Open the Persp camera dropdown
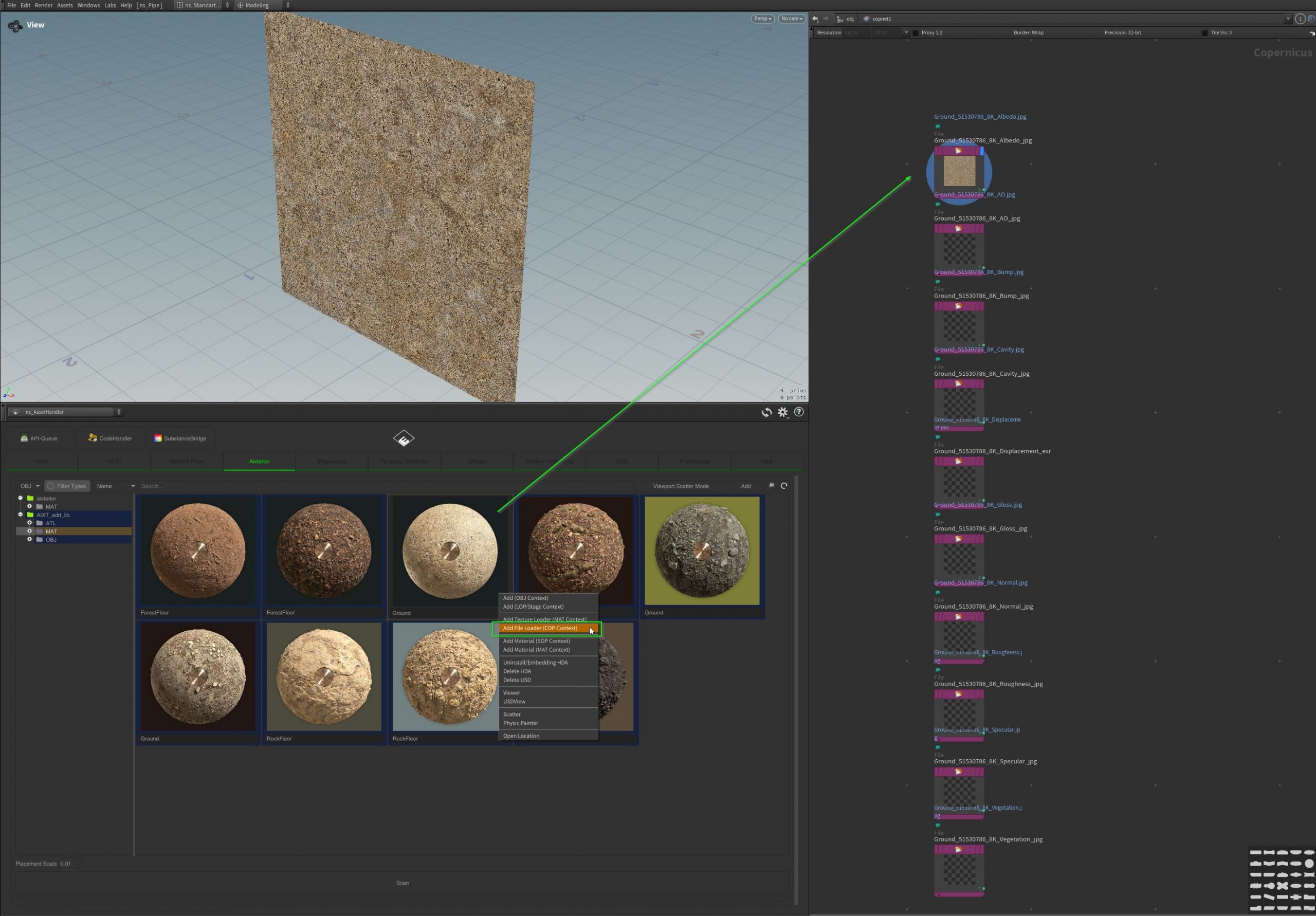1316x916 pixels. [762, 19]
